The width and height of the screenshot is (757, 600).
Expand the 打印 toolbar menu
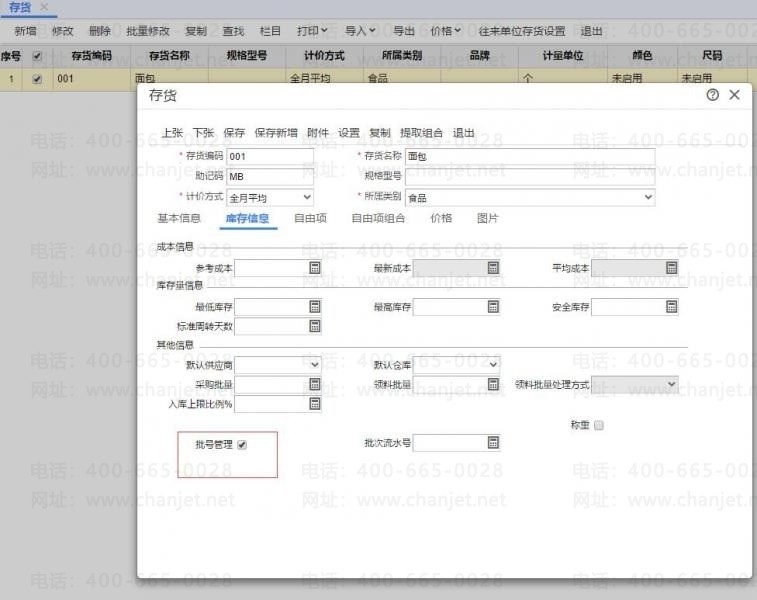pos(312,31)
